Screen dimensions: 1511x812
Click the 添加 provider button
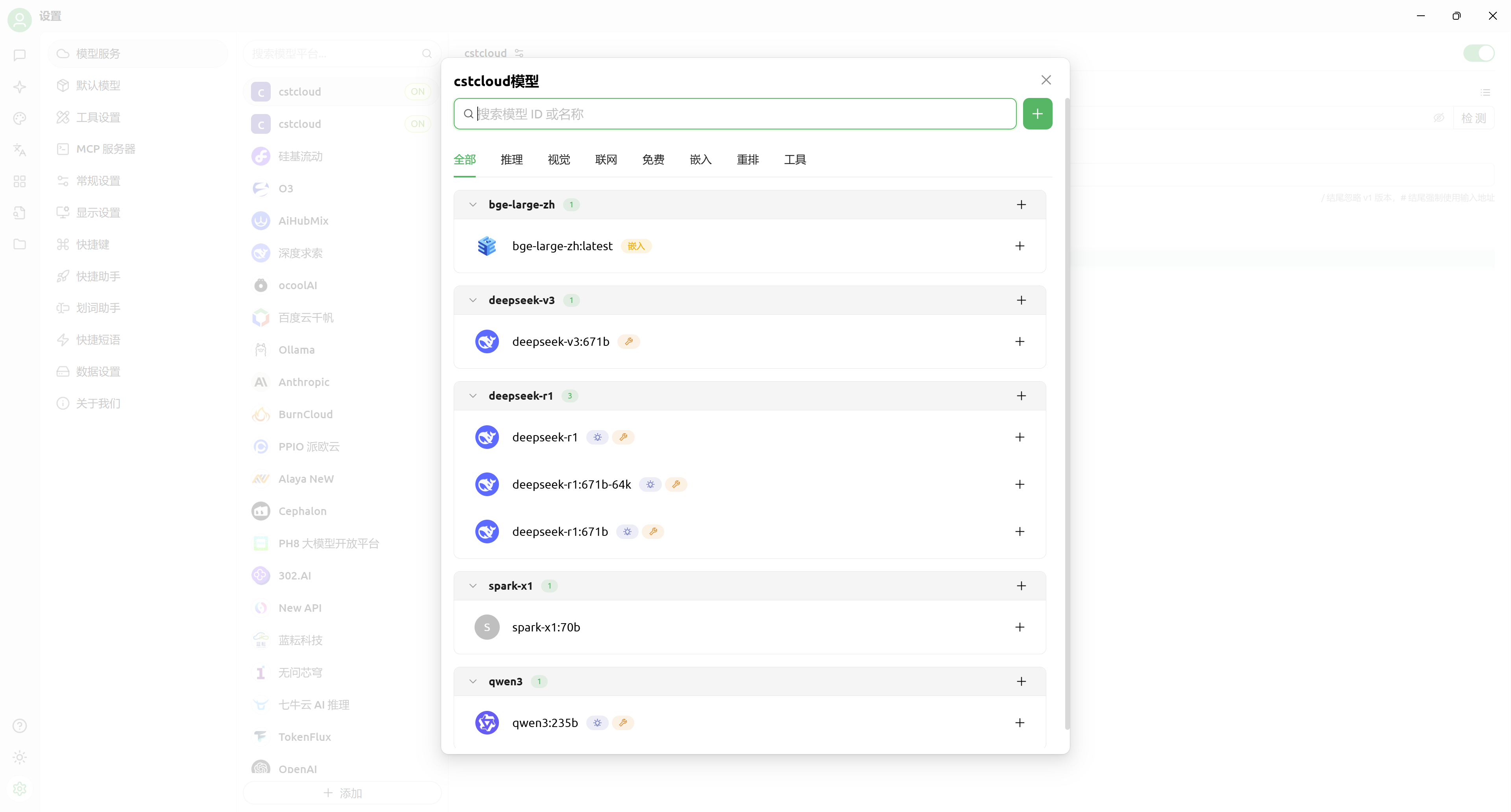(x=343, y=793)
